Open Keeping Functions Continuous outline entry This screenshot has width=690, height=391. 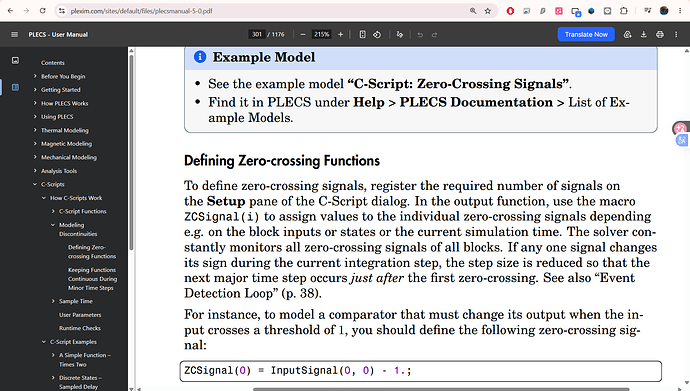tap(92, 279)
